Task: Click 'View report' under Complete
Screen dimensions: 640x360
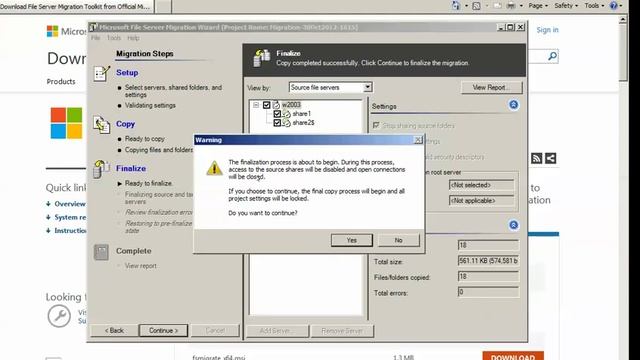Action: (140, 266)
